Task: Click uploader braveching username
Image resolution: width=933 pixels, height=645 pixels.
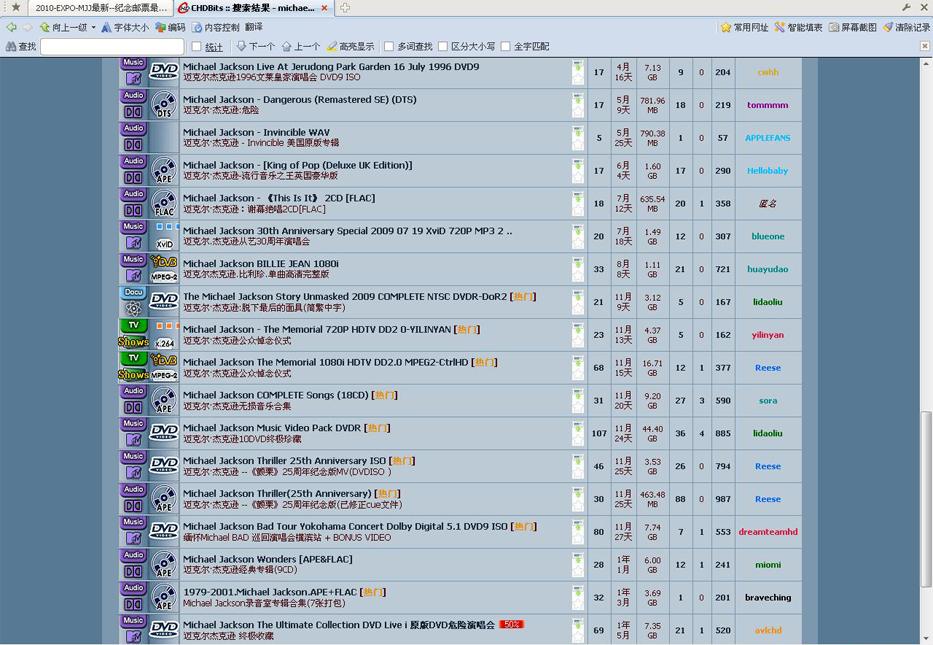Action: pyautogui.click(x=768, y=597)
